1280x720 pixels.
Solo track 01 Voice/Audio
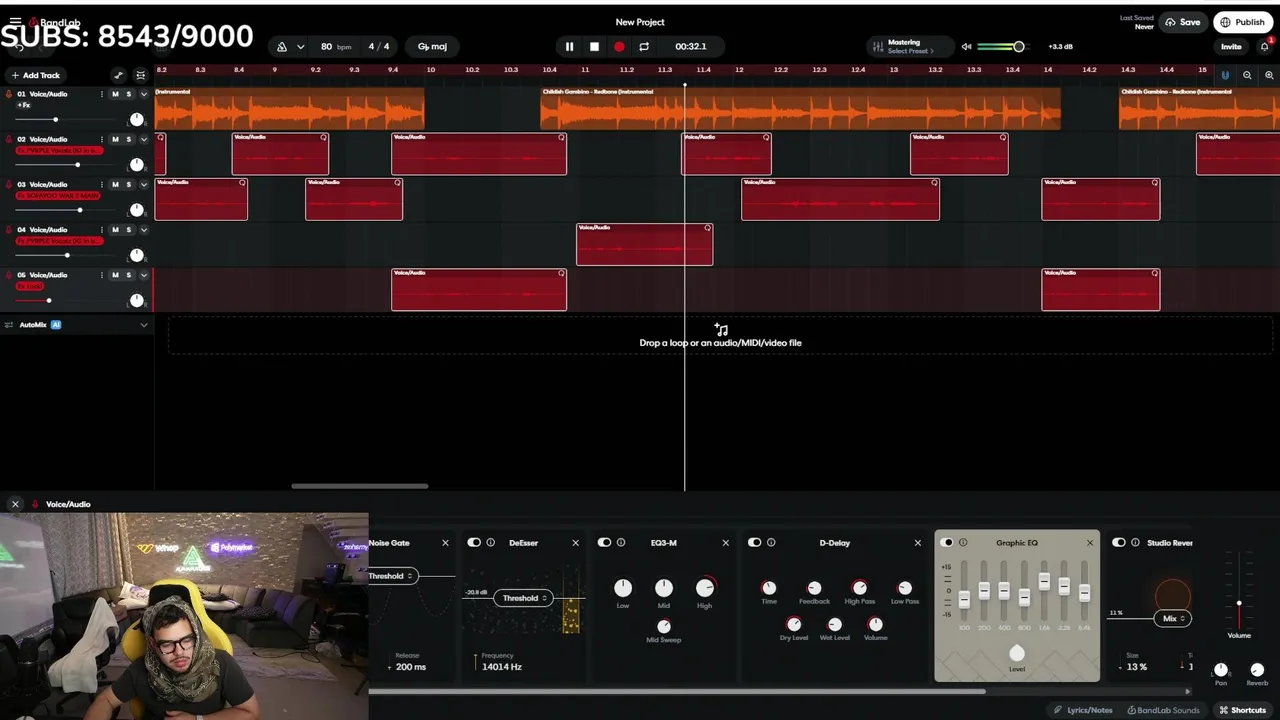tap(128, 94)
